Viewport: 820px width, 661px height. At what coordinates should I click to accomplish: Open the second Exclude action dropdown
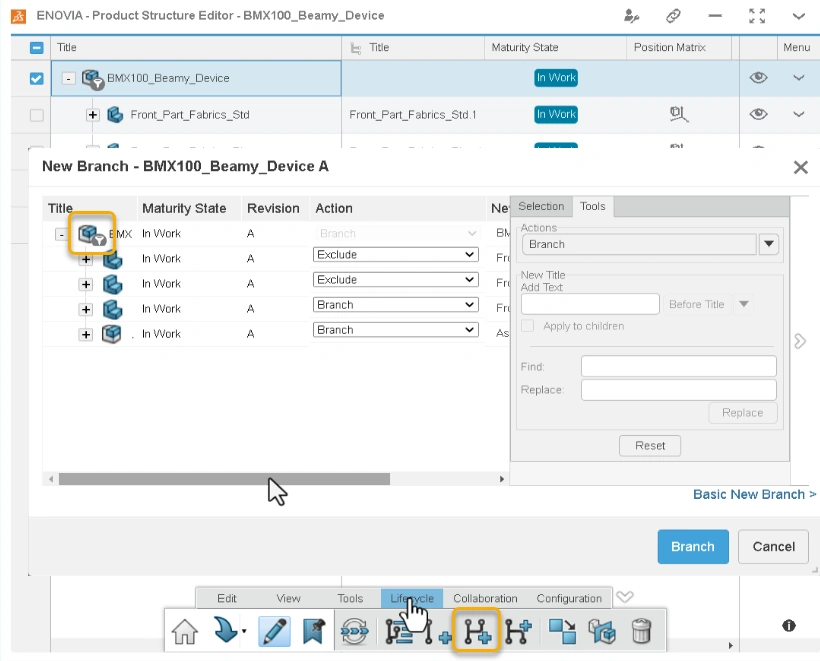point(396,280)
